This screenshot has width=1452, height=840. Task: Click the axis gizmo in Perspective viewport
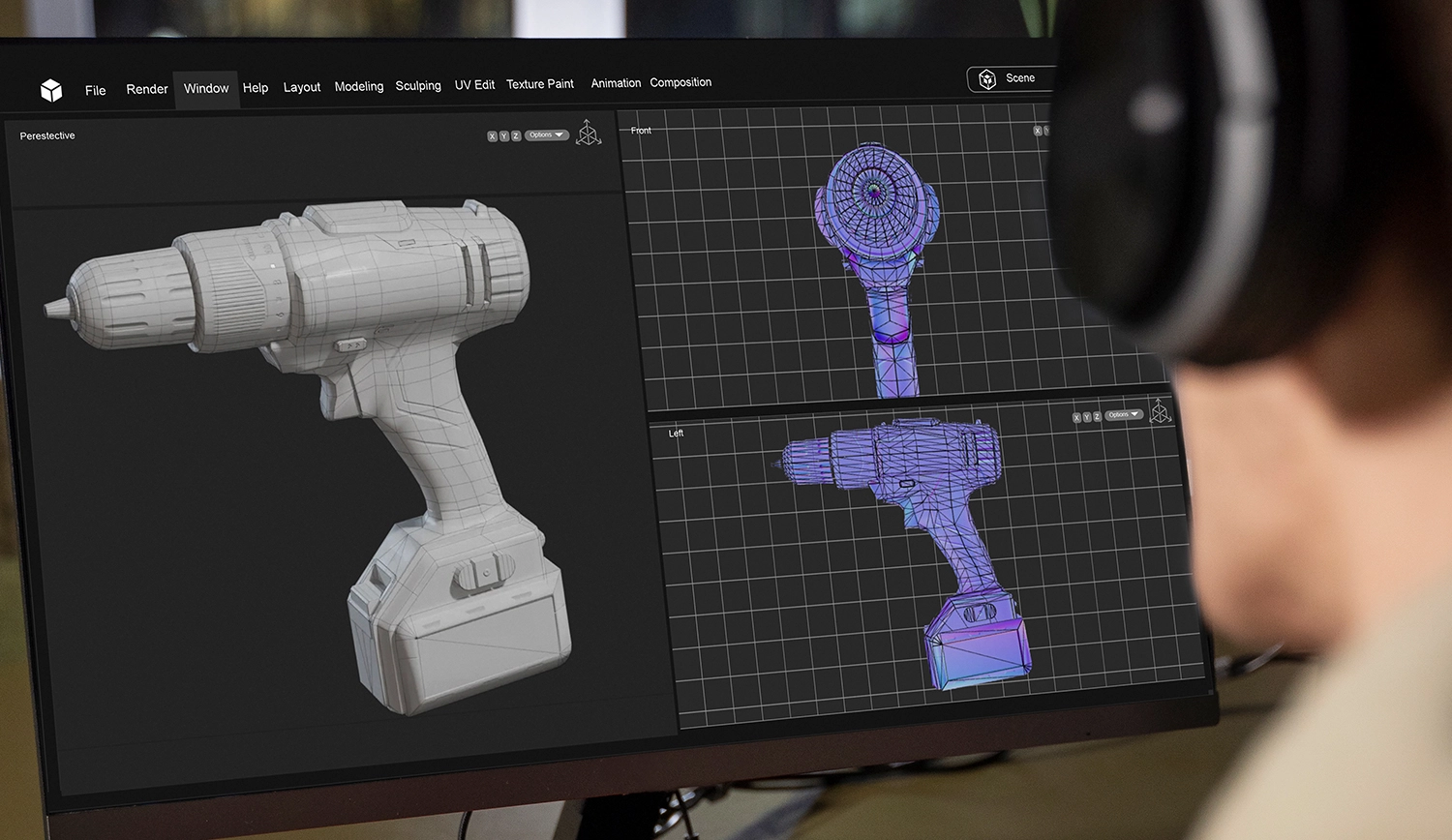(x=589, y=134)
